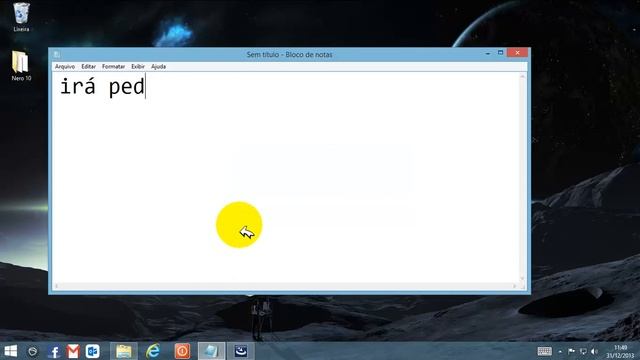Open the orange app icon in taskbar
This screenshot has height=360, width=640.
(182, 351)
